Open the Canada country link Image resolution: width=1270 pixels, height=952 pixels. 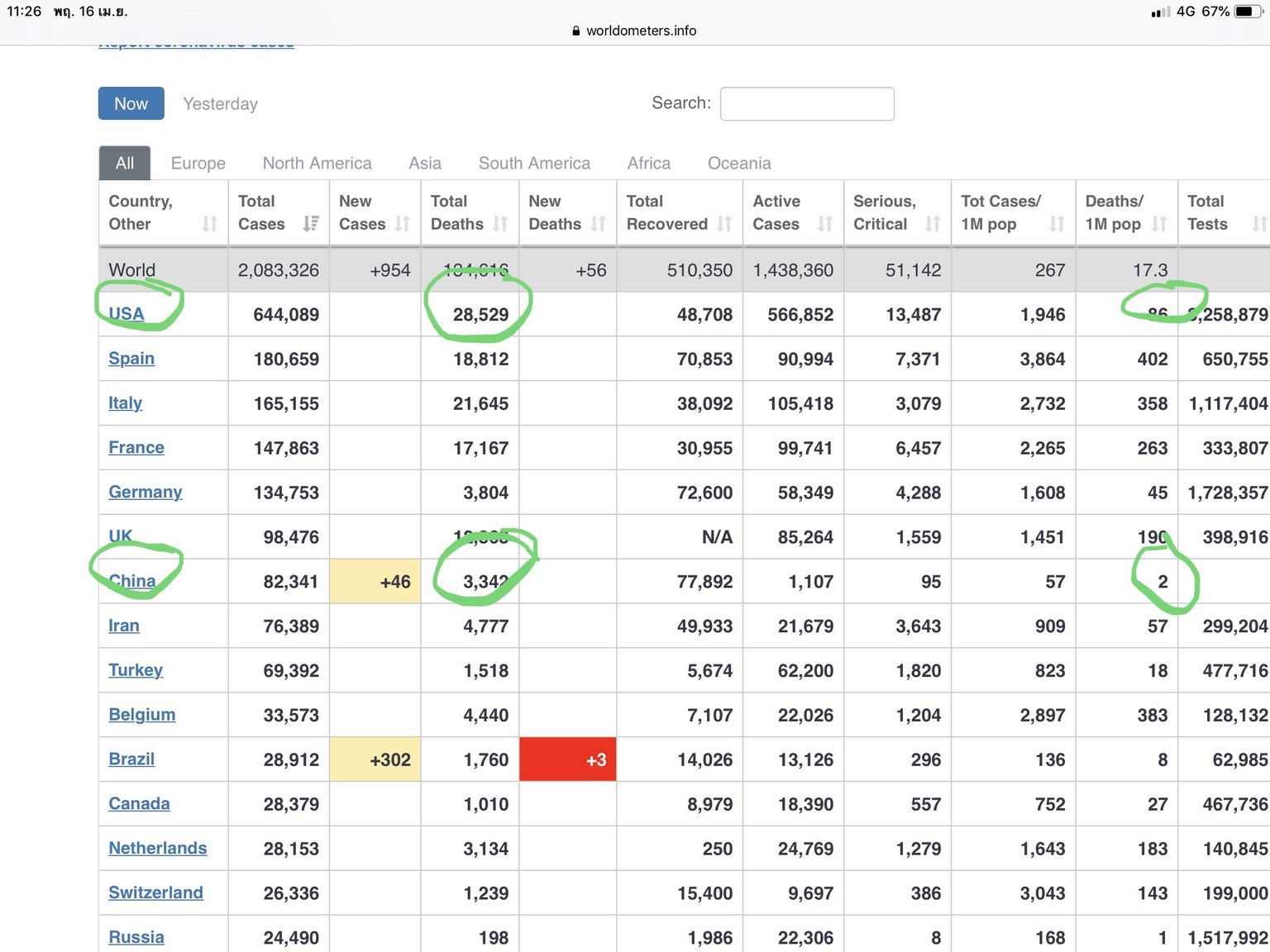[x=139, y=804]
